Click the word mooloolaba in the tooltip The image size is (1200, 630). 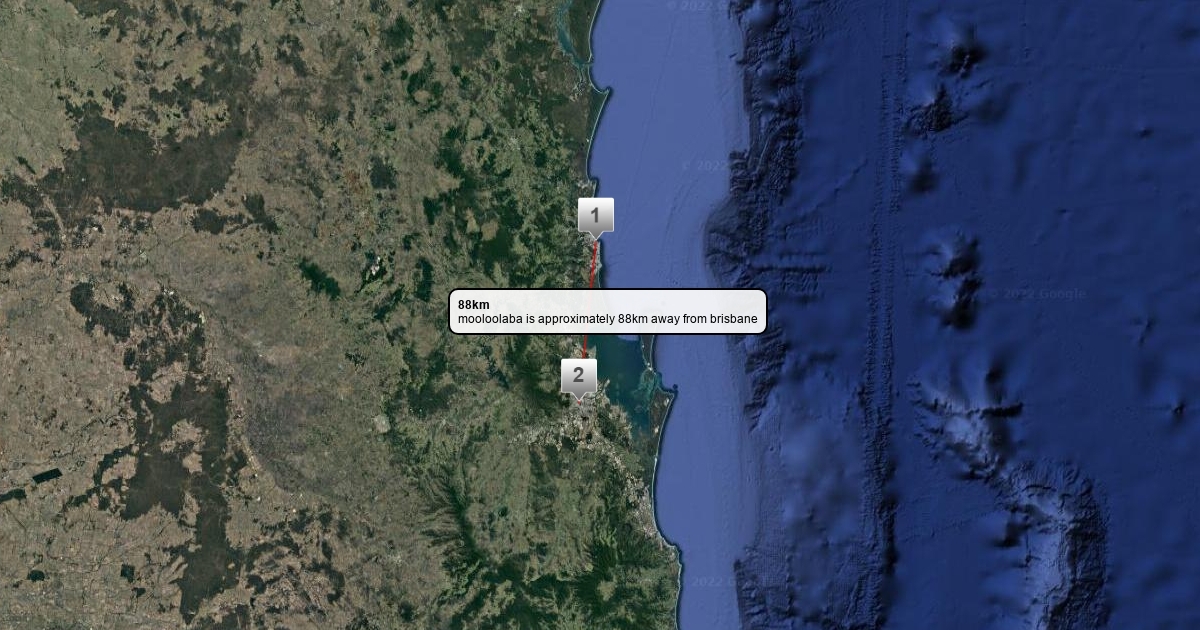pyautogui.click(x=490, y=319)
